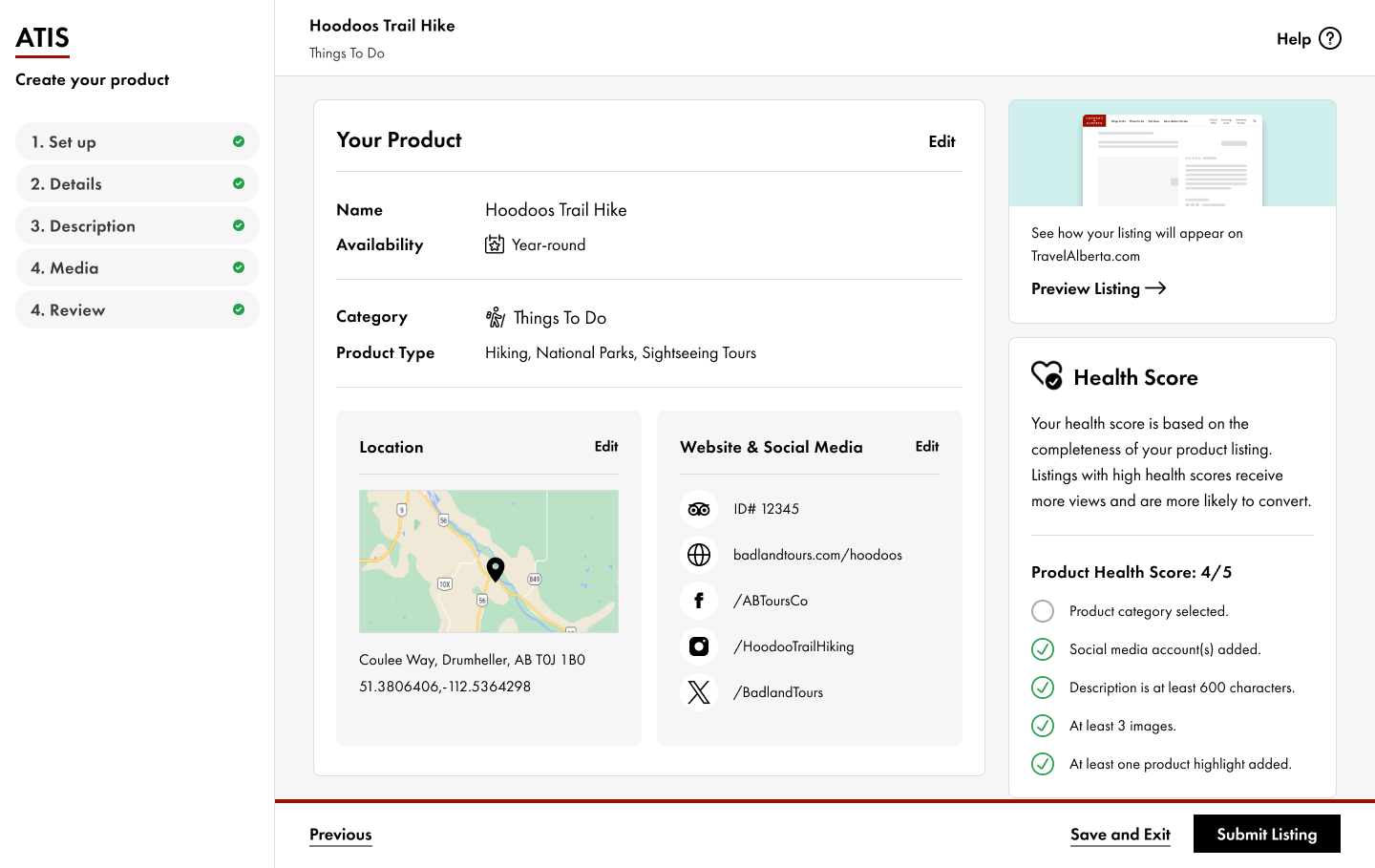Click the ID# 12345 text

[766, 509]
